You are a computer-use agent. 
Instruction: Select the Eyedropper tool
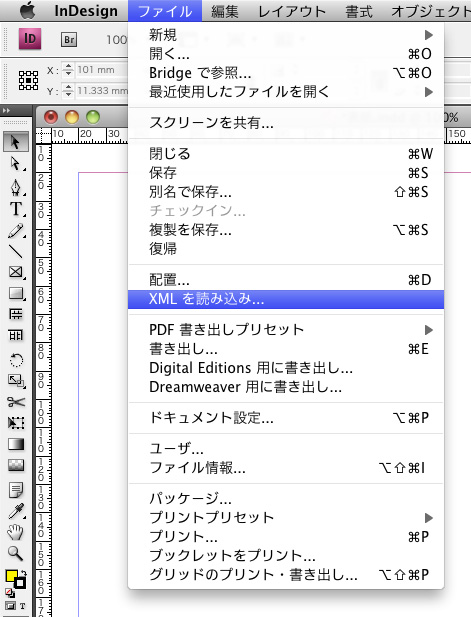click(16, 511)
